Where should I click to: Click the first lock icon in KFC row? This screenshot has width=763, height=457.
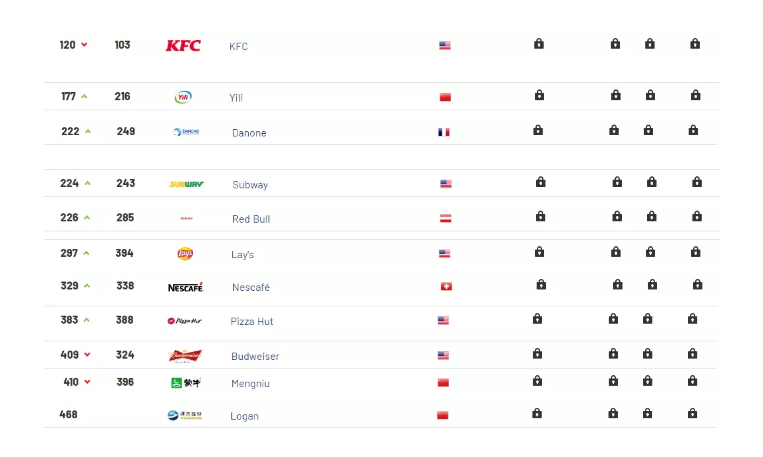(539, 44)
